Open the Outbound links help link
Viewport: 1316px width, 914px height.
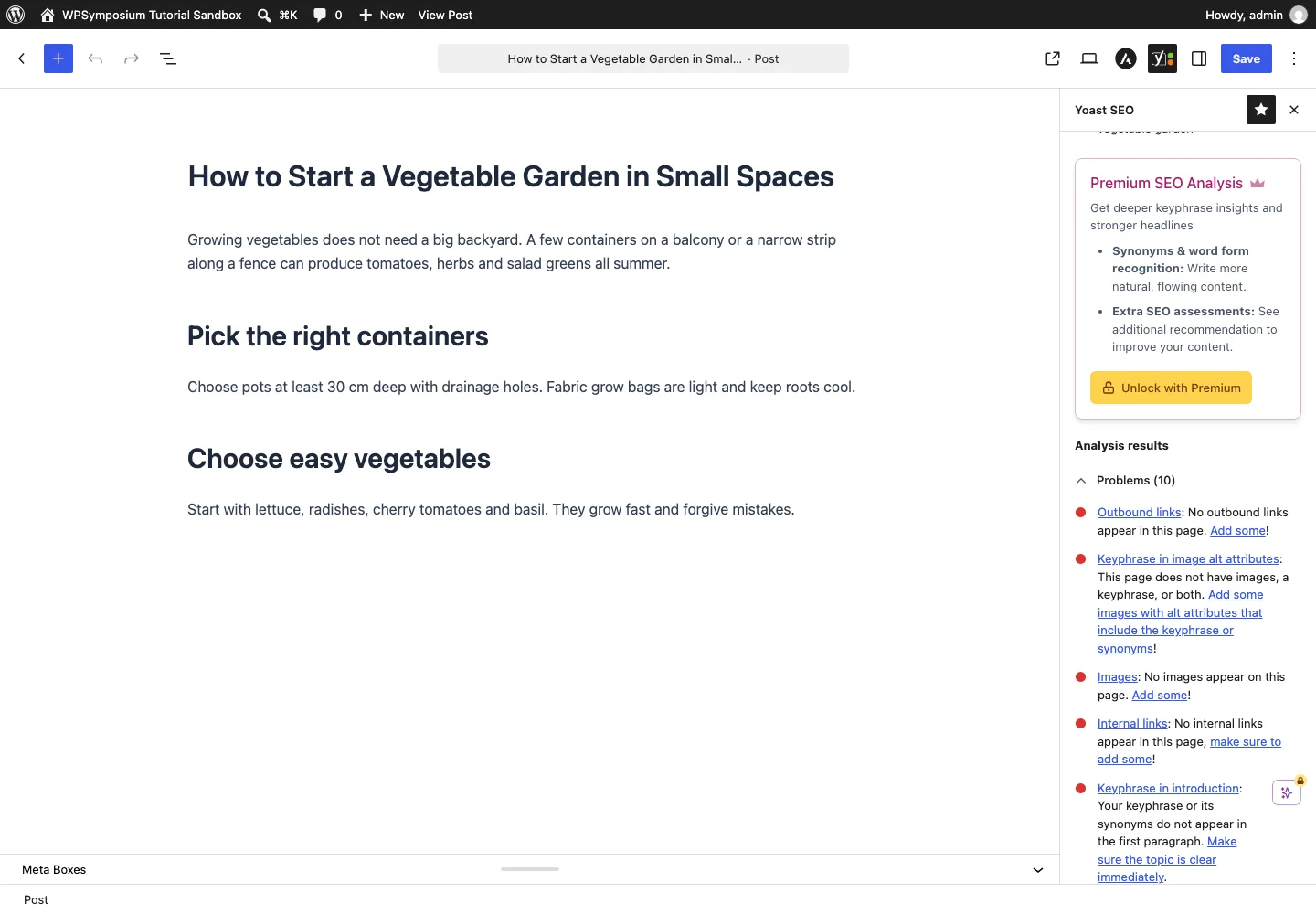(1140, 513)
